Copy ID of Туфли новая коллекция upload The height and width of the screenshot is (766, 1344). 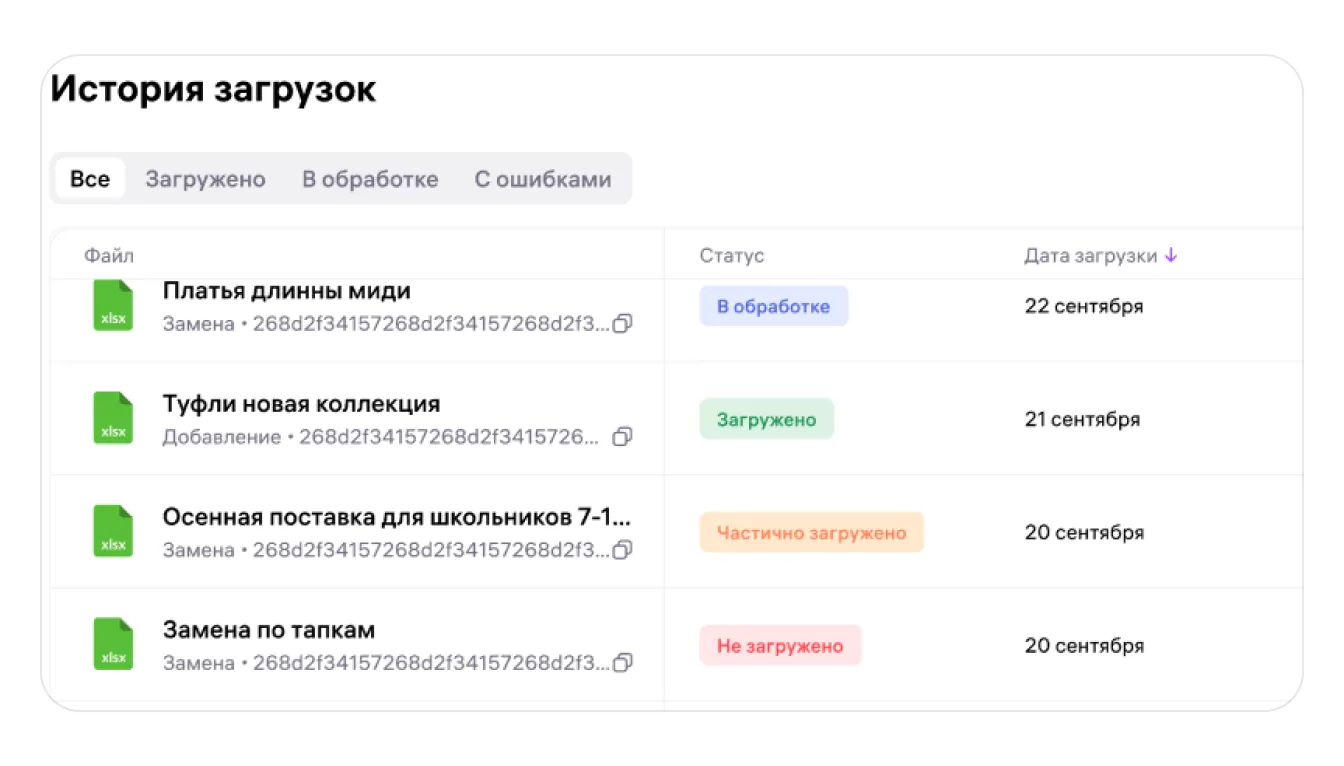(x=622, y=437)
